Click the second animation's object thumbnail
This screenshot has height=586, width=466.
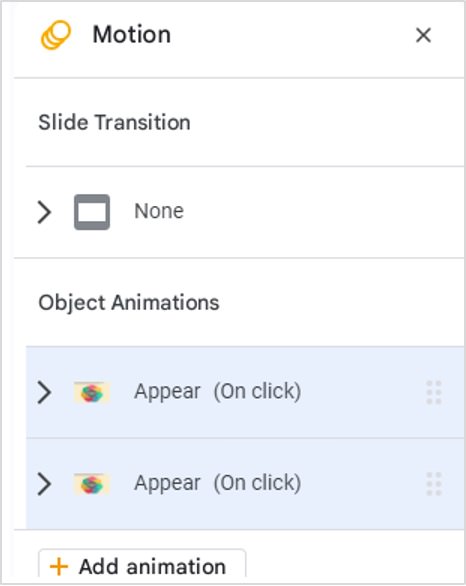[92, 484]
